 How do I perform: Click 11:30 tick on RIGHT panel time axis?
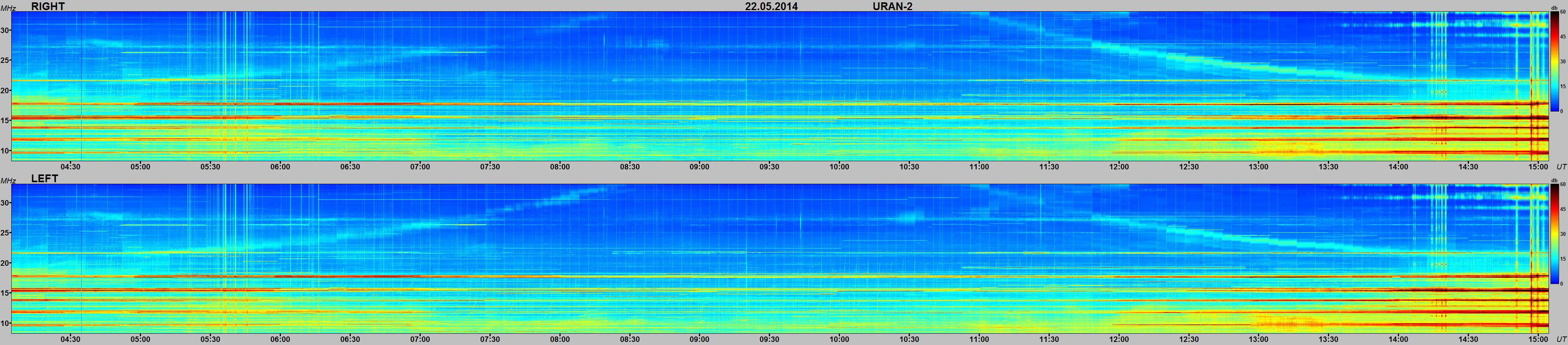(1049, 167)
